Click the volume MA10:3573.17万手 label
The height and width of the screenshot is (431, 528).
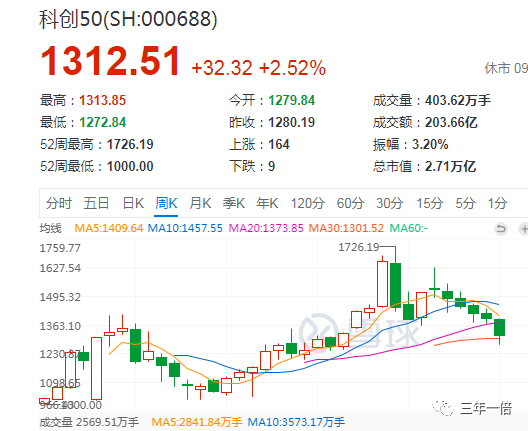[296, 422]
